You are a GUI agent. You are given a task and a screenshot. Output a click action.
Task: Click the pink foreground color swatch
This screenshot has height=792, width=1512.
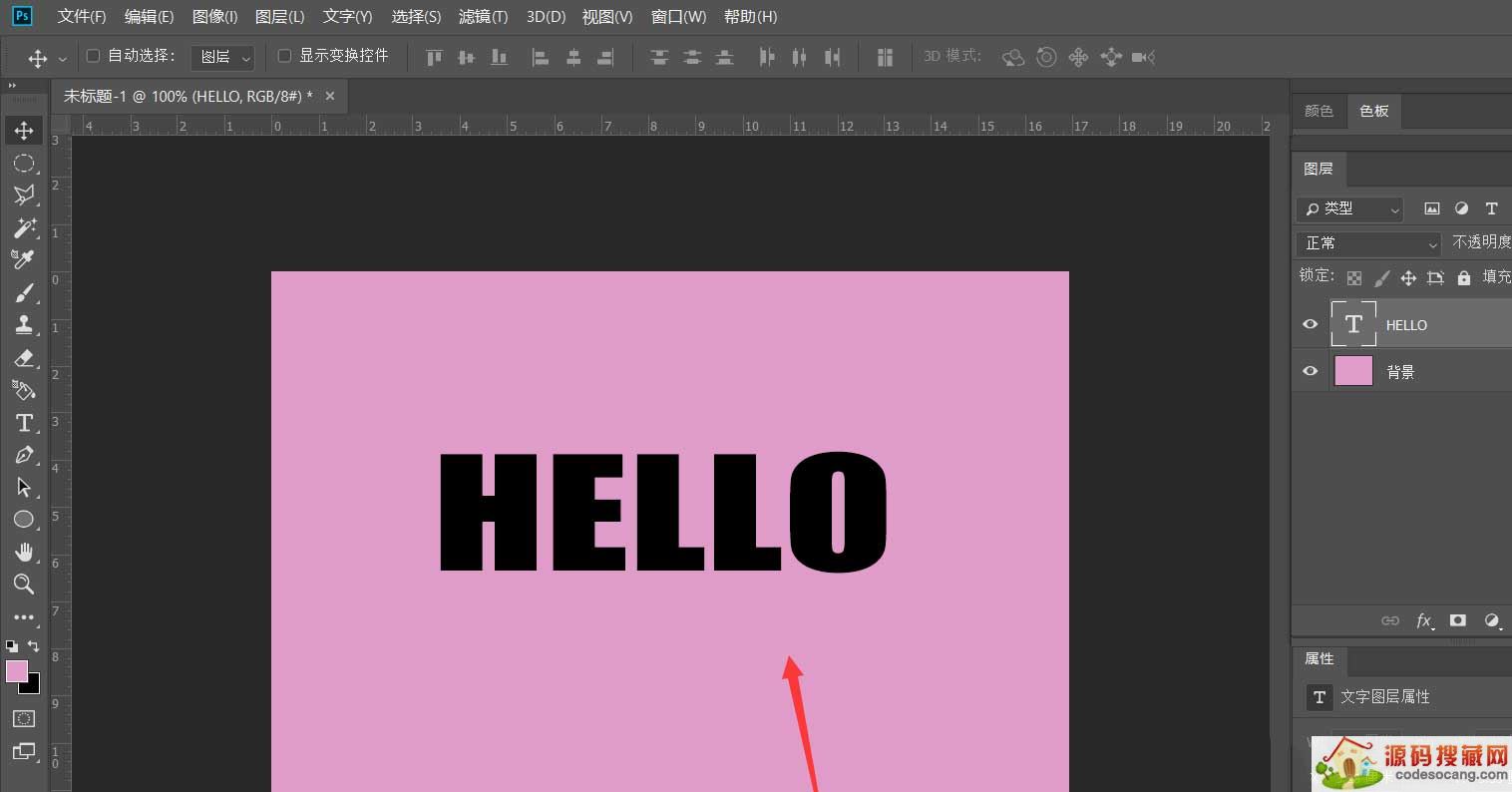click(17, 671)
